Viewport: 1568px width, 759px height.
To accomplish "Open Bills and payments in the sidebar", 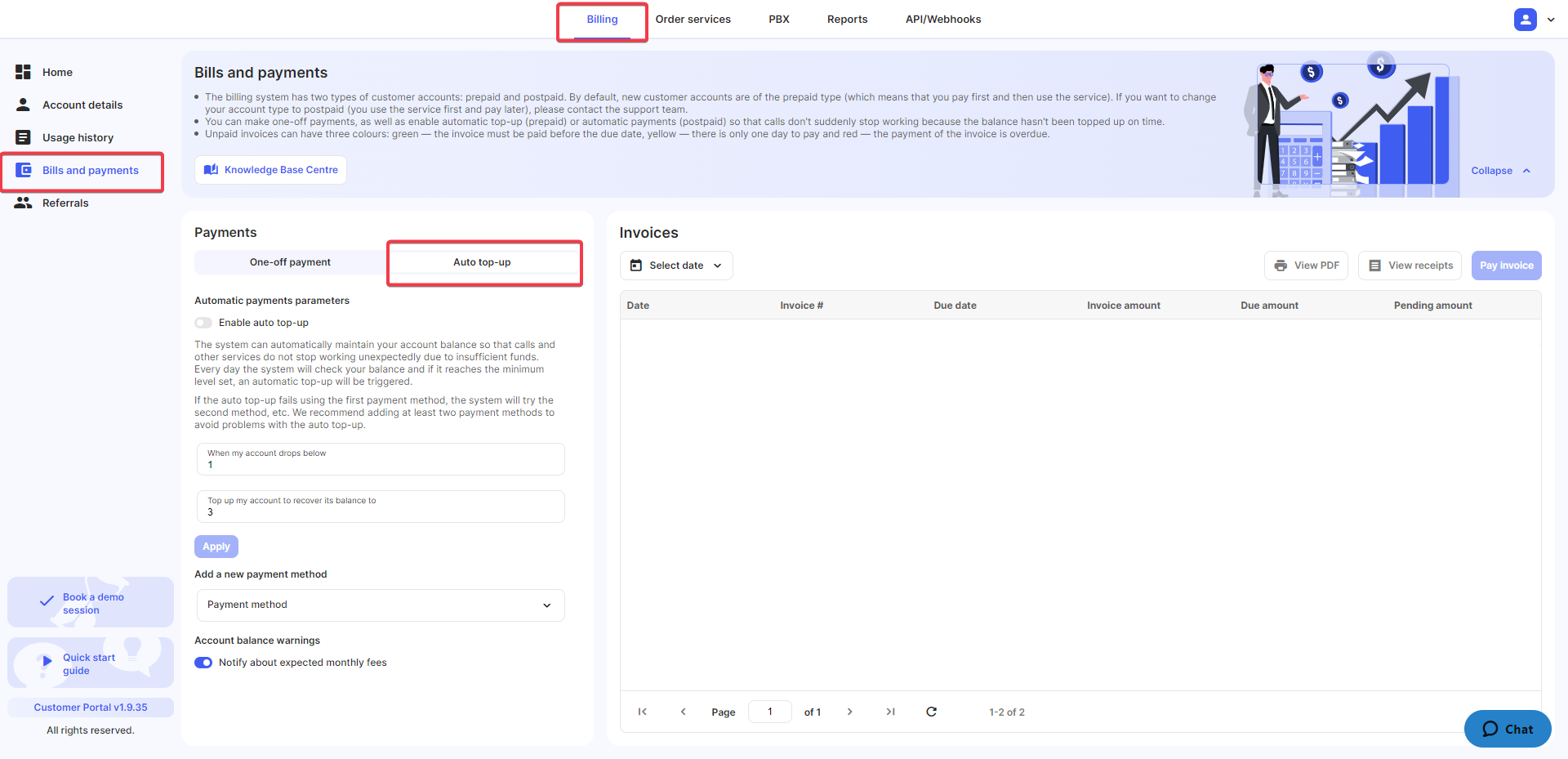I will pos(91,170).
